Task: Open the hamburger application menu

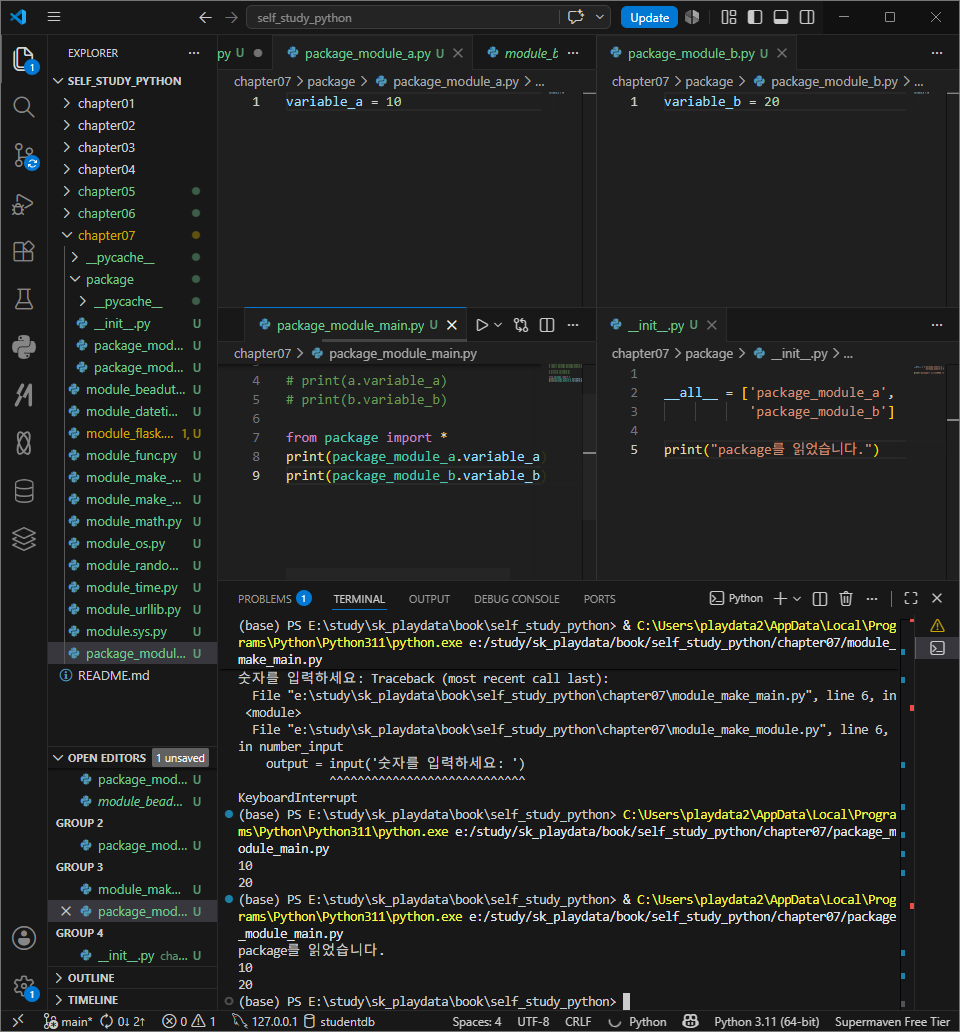Action: (54, 17)
